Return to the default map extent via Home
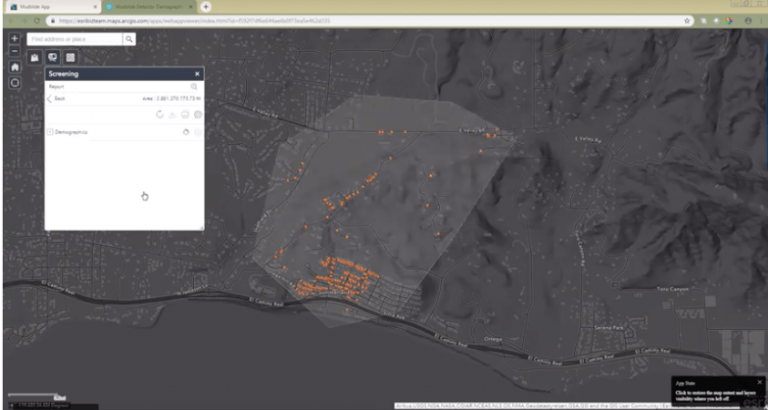 (15, 67)
